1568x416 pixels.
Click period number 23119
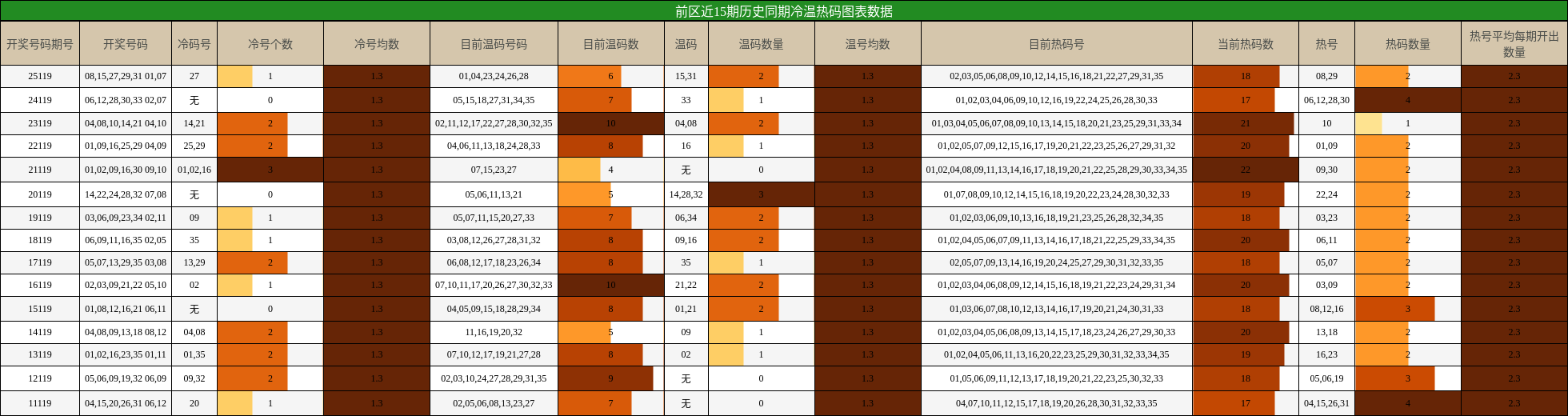40,123
